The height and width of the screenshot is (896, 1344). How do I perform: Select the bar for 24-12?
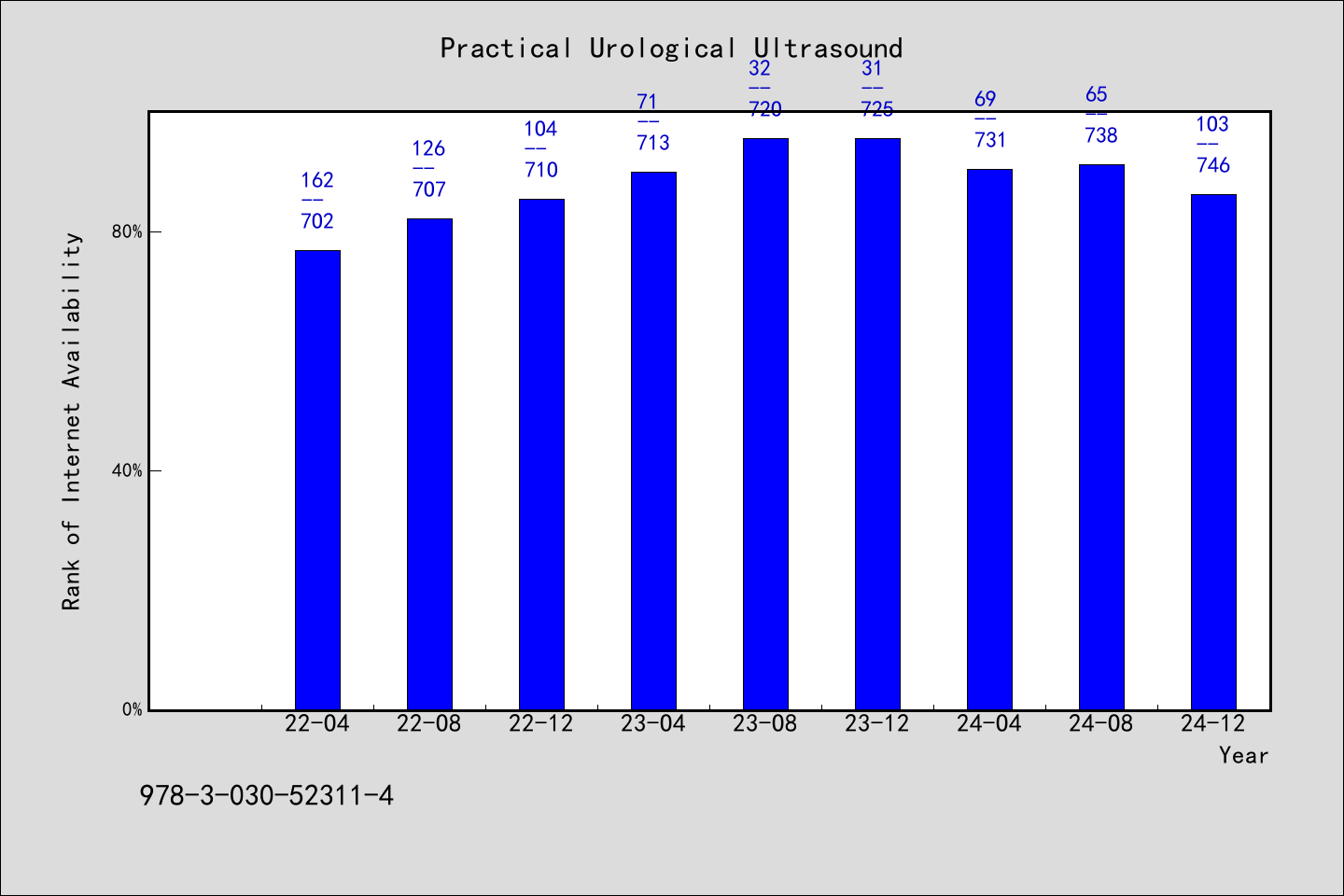click(x=1213, y=452)
